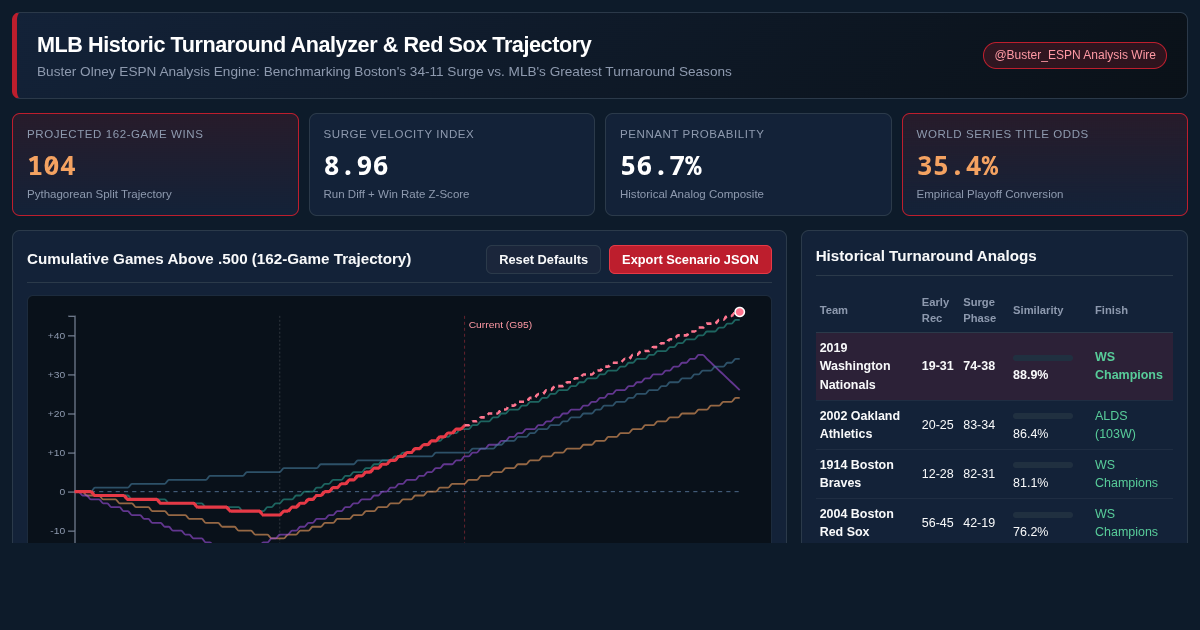Click the Similarity column header

(x=1038, y=310)
